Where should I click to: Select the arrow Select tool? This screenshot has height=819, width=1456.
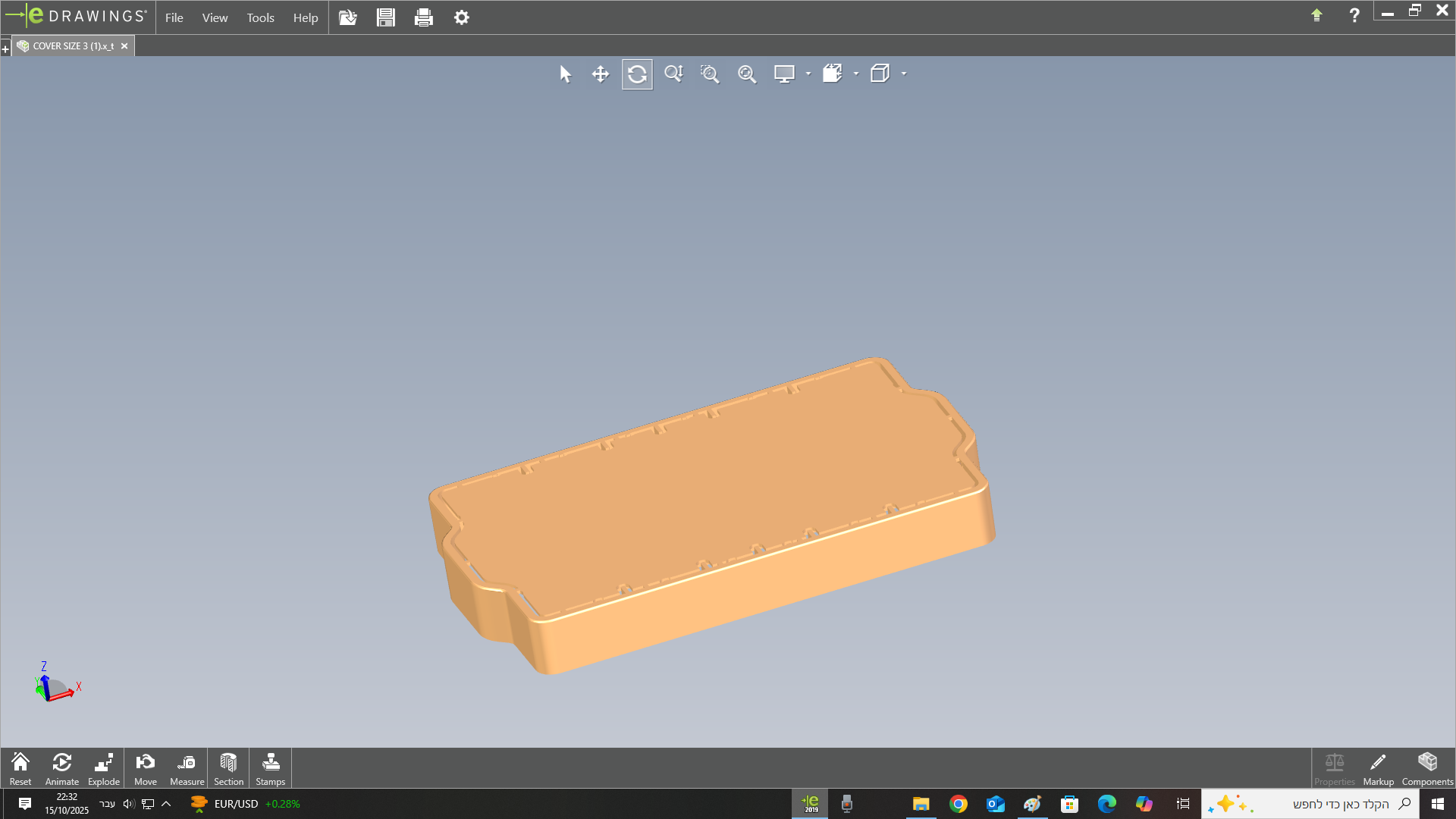[565, 74]
